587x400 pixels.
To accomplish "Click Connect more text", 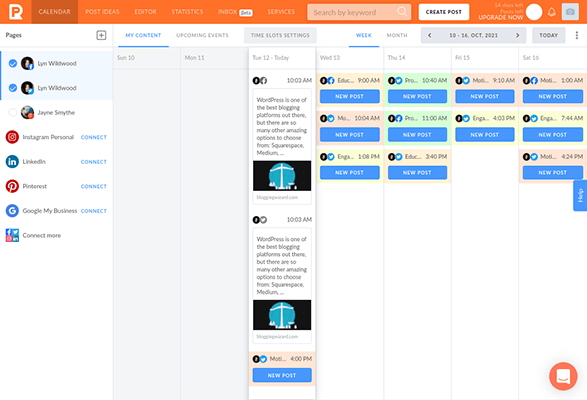I will pyautogui.click(x=42, y=236).
